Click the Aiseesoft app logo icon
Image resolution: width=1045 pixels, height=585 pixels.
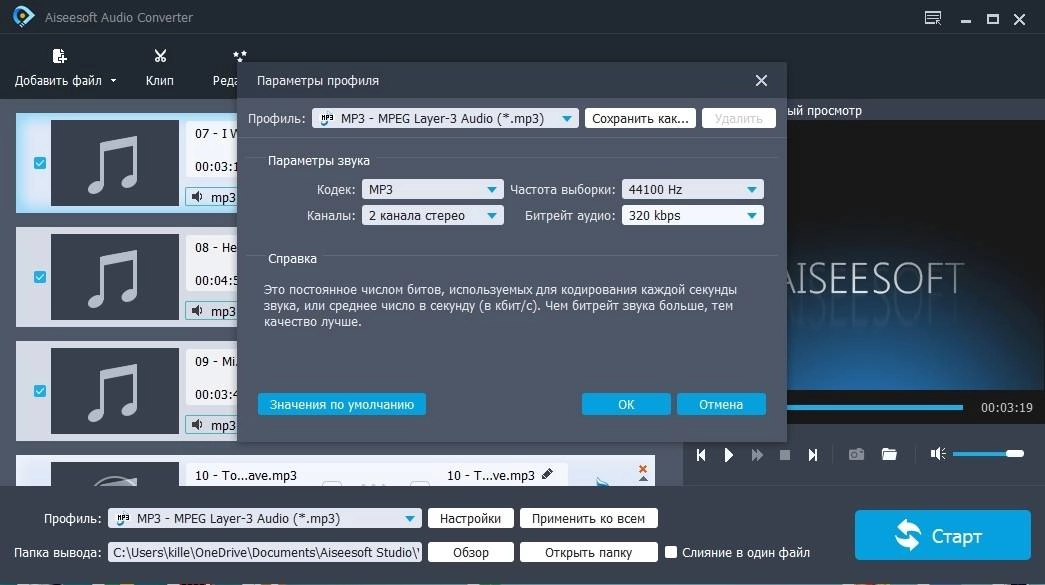[23, 17]
